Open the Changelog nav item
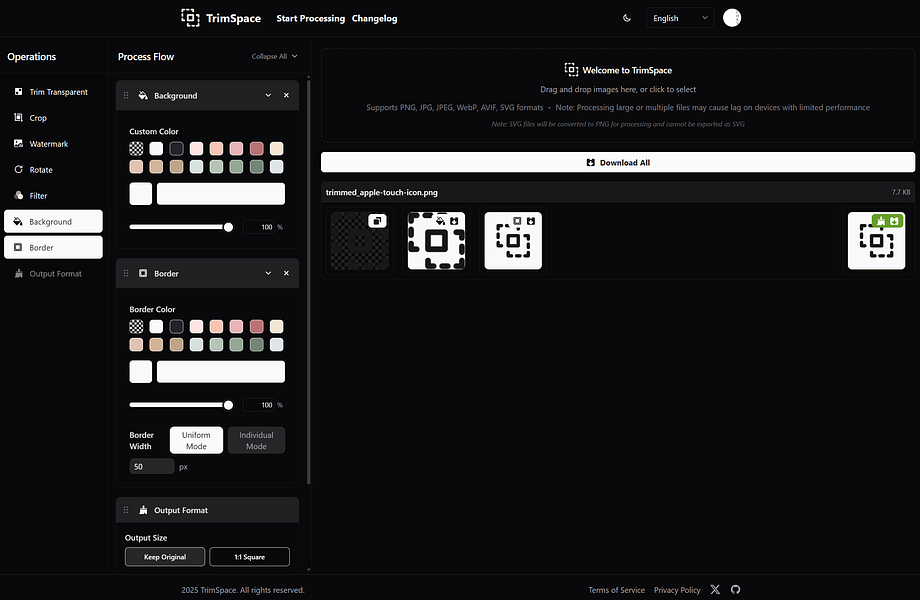 (x=374, y=18)
